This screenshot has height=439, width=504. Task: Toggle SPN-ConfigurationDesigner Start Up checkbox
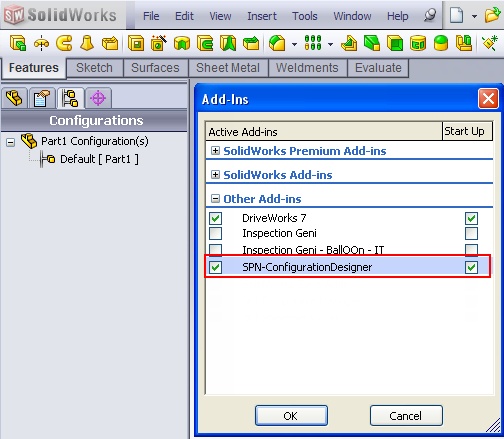click(x=471, y=267)
